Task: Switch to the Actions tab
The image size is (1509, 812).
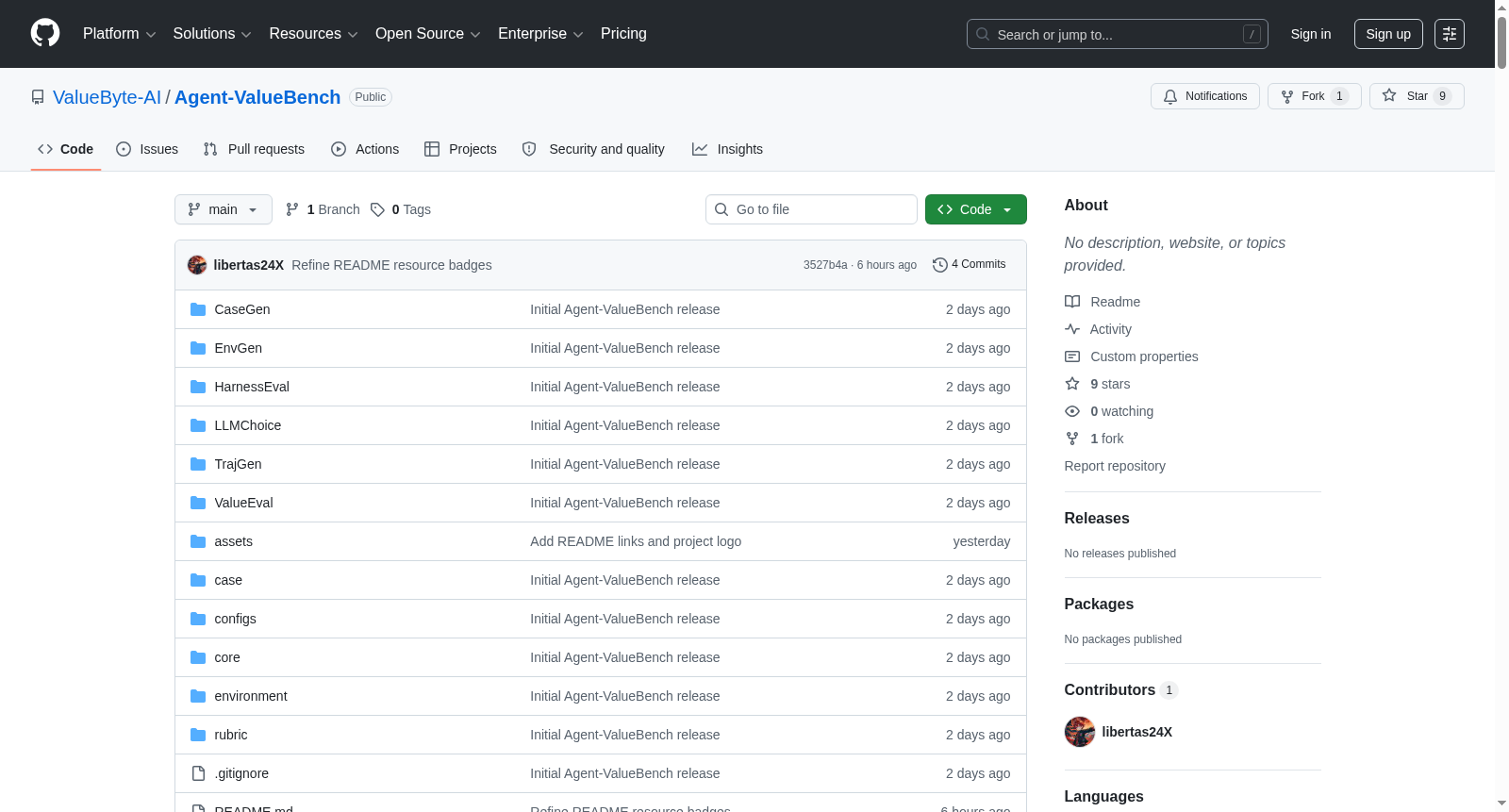Action: pos(365,149)
